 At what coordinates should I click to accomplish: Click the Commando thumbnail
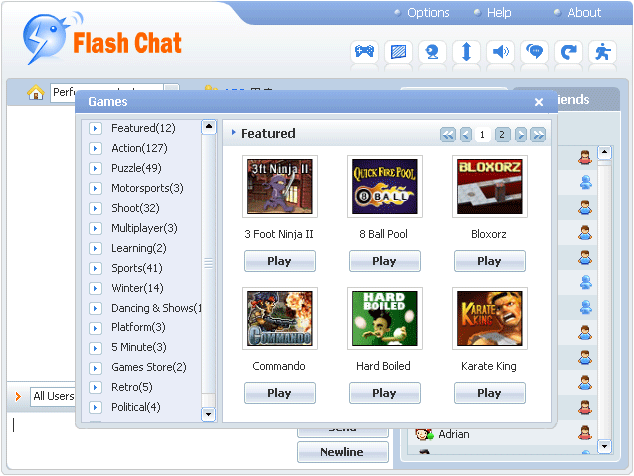click(280, 319)
